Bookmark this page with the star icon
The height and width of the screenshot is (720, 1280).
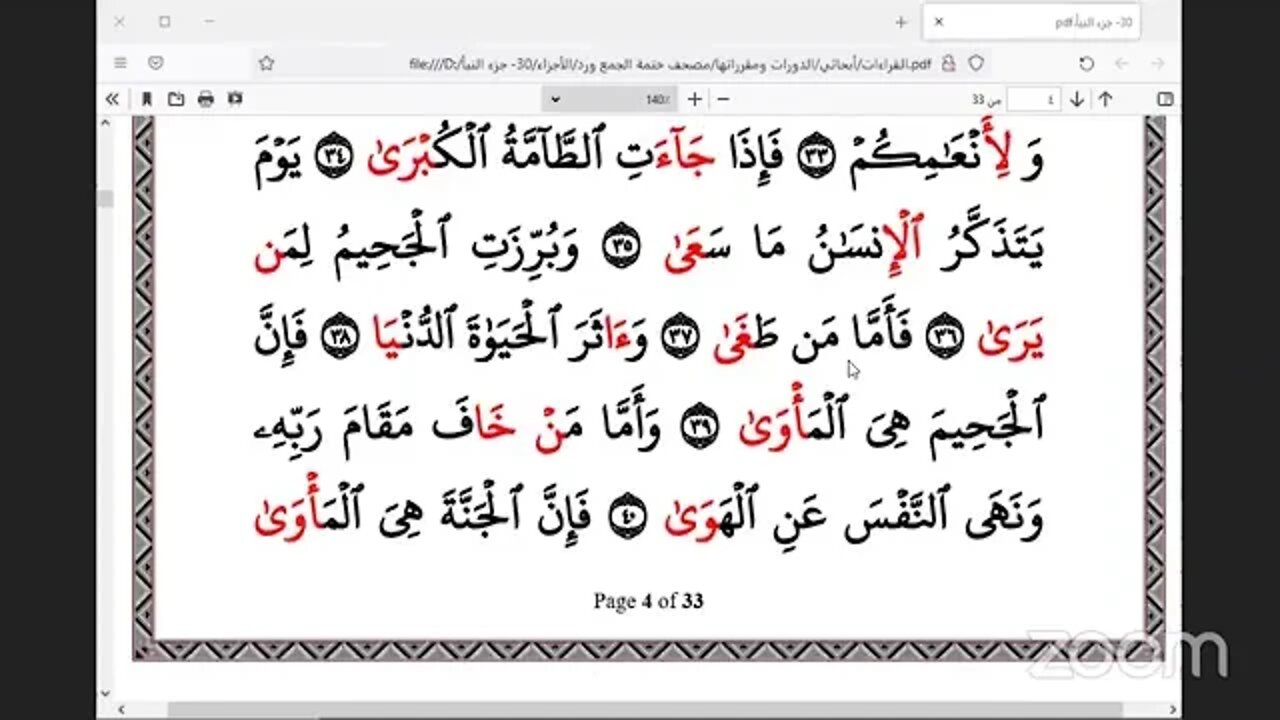(266, 63)
